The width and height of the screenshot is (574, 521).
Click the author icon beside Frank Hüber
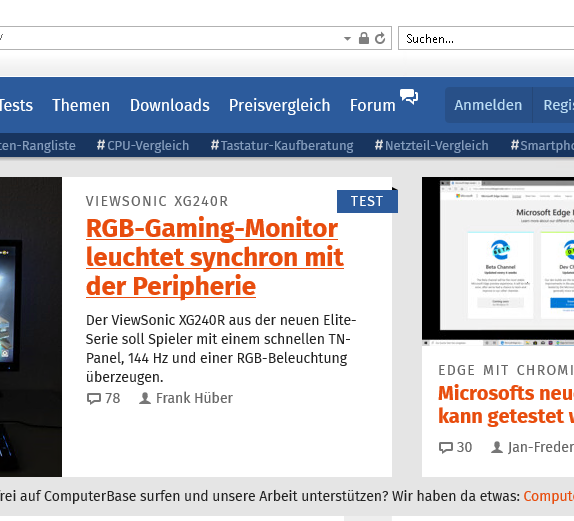pyautogui.click(x=145, y=398)
